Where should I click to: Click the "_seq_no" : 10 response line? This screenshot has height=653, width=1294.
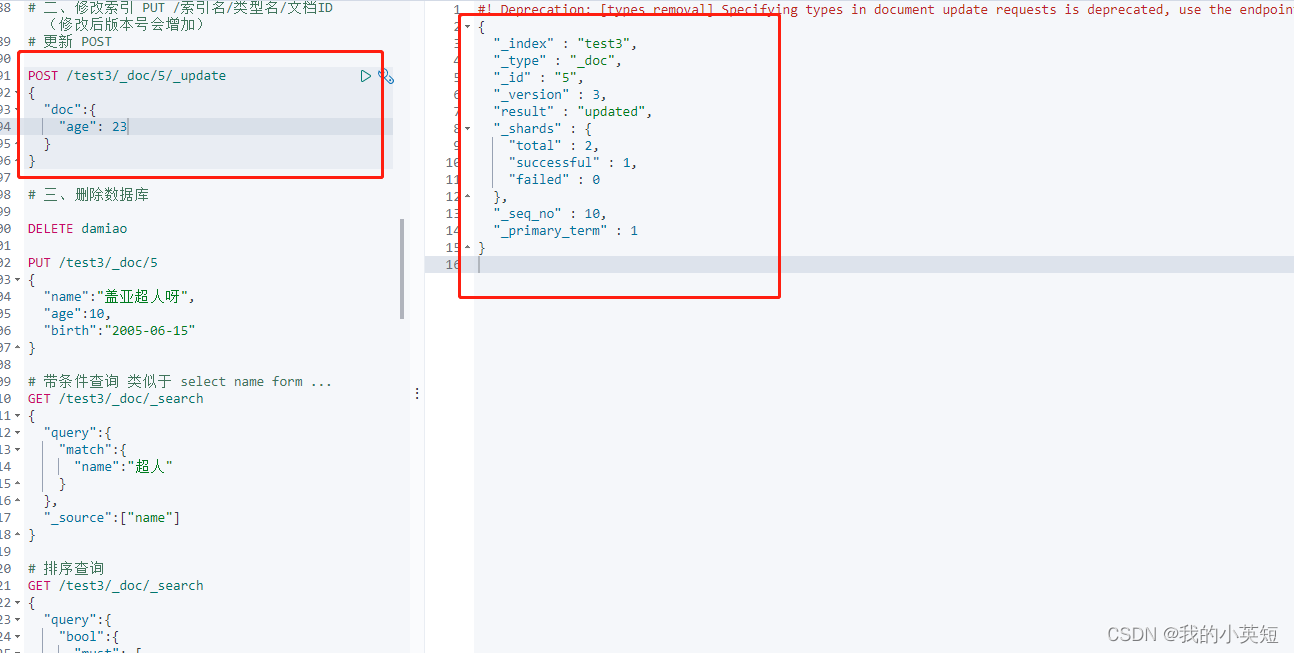[550, 214]
